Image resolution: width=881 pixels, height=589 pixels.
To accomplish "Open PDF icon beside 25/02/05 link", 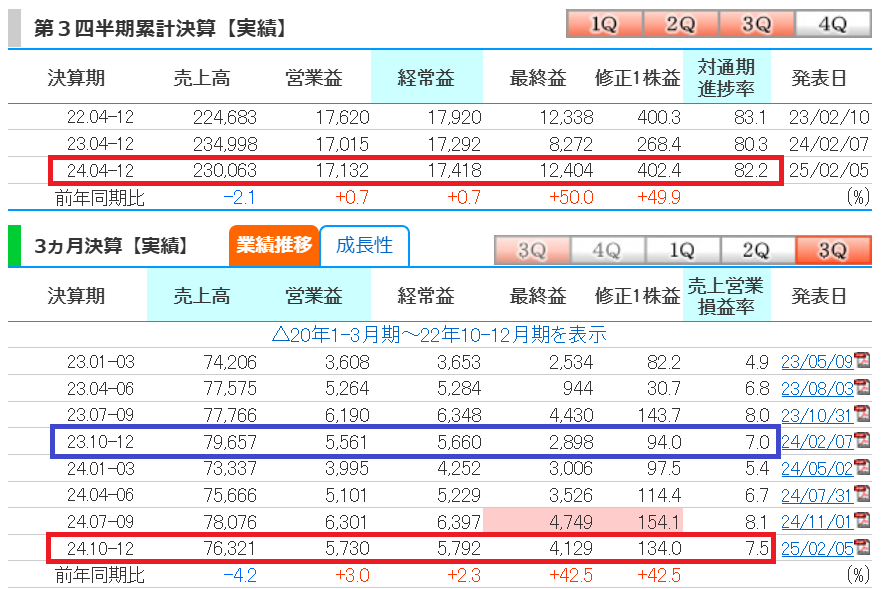I will click(x=862, y=547).
